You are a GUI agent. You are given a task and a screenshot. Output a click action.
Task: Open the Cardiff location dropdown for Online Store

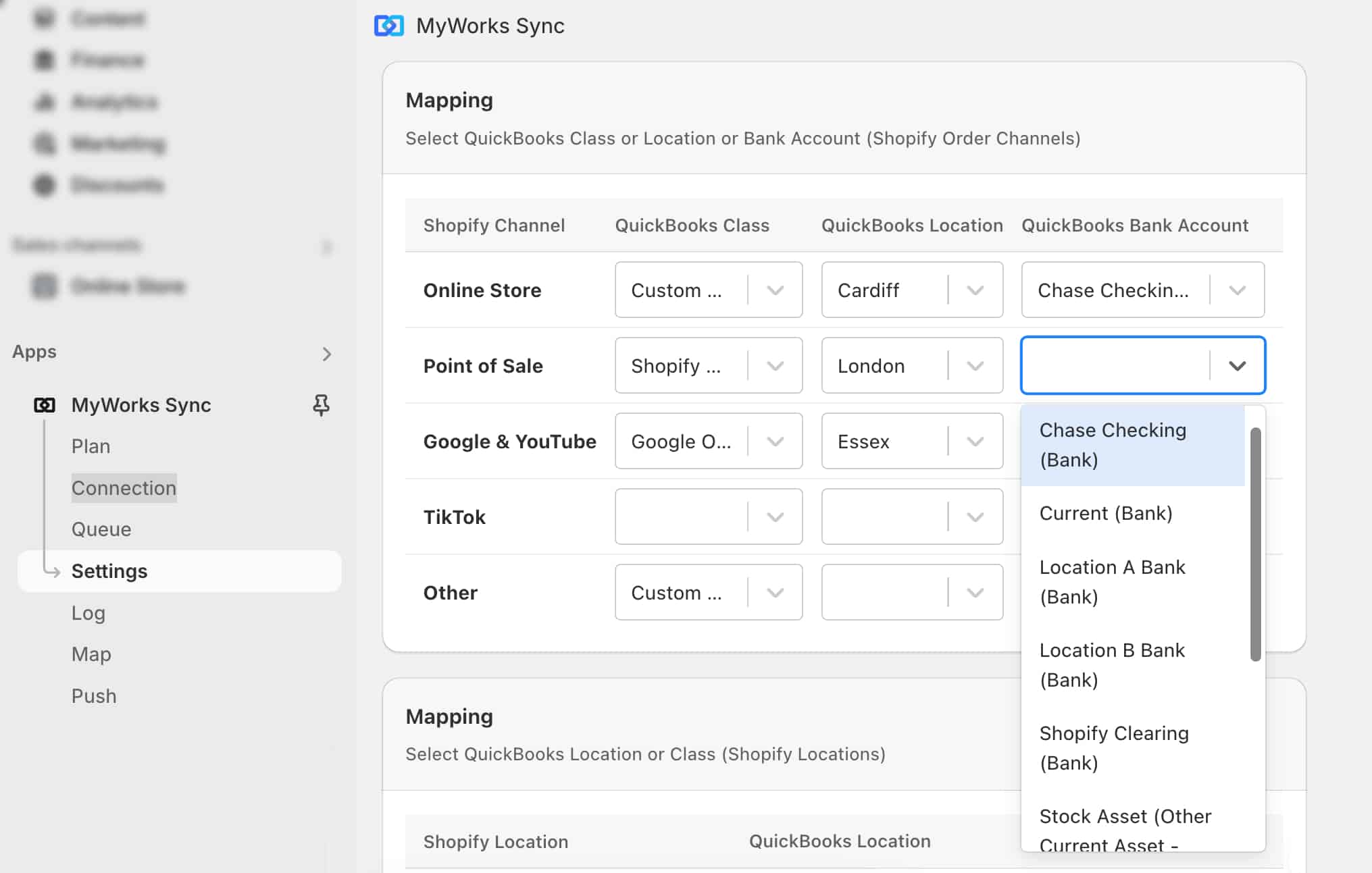pos(975,290)
